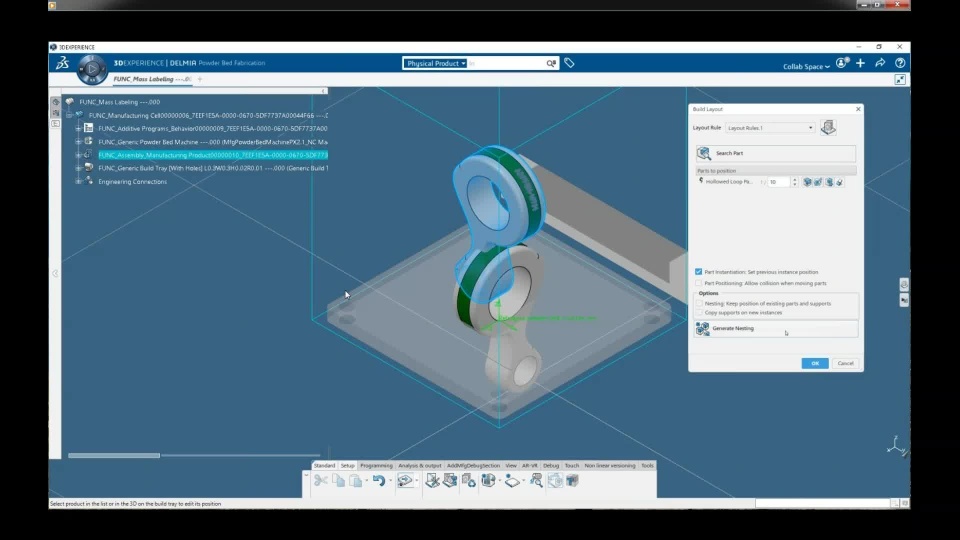Click the highlighted Build Layout toolbar icon
The image size is (960, 540).
[x=555, y=481]
